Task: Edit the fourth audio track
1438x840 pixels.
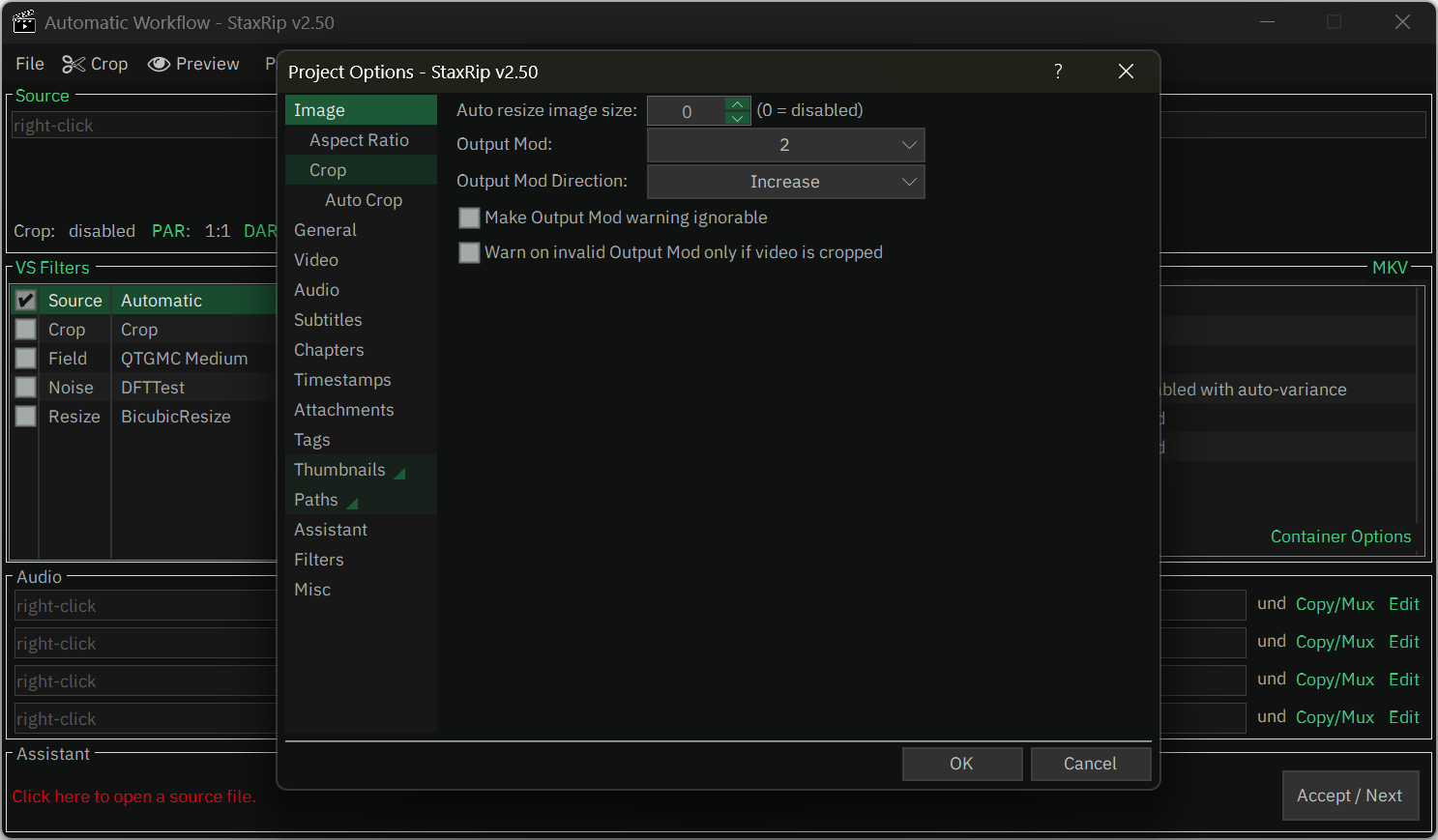Action: tap(1403, 717)
